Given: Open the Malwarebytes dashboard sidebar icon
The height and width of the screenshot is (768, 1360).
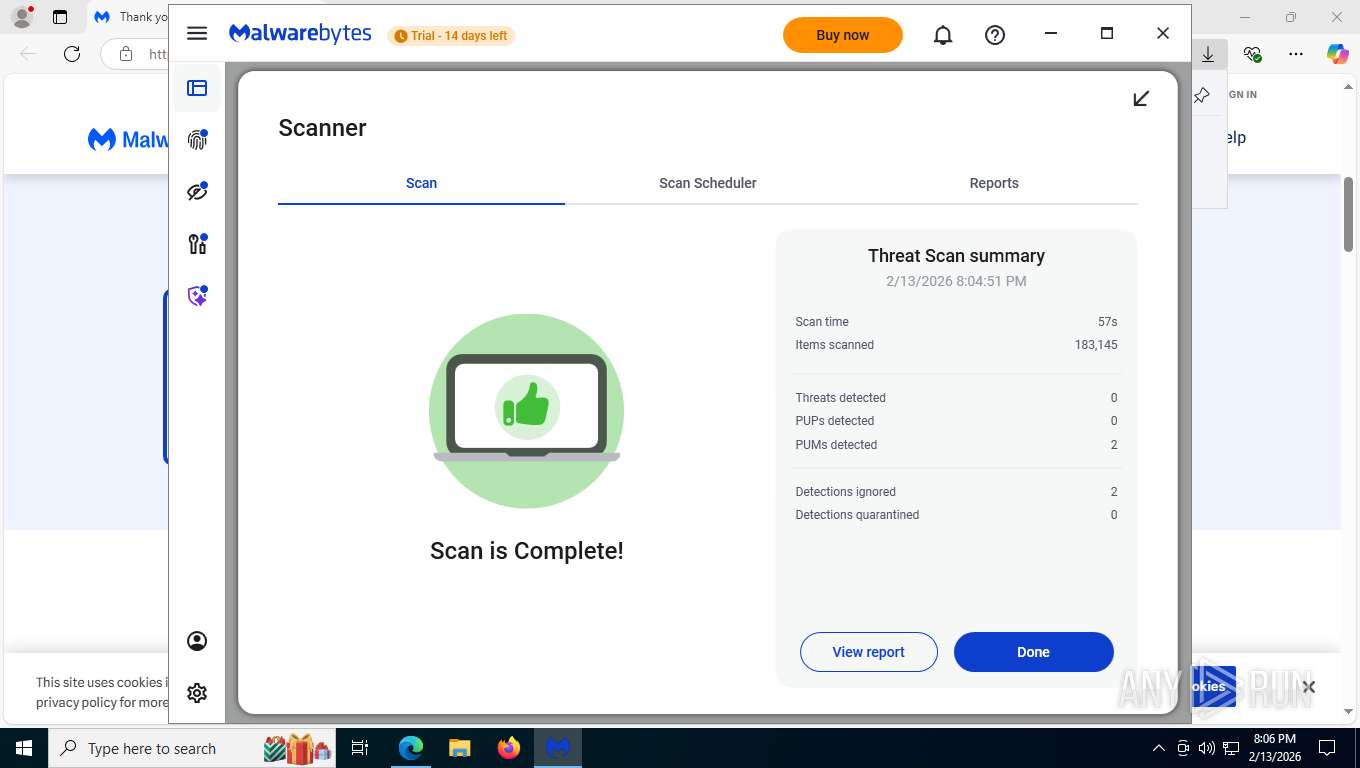Looking at the screenshot, I should [197, 88].
